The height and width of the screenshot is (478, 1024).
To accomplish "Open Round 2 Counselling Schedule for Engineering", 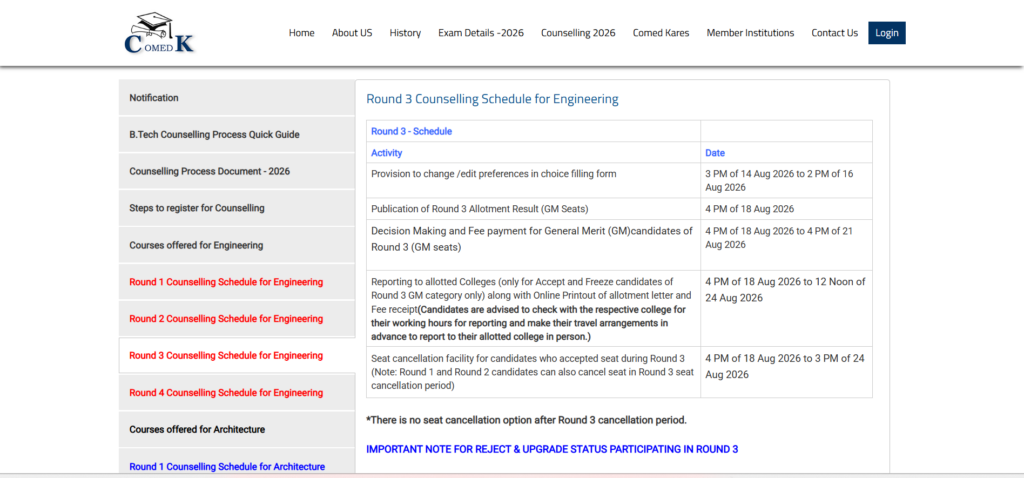I will [x=237, y=319].
